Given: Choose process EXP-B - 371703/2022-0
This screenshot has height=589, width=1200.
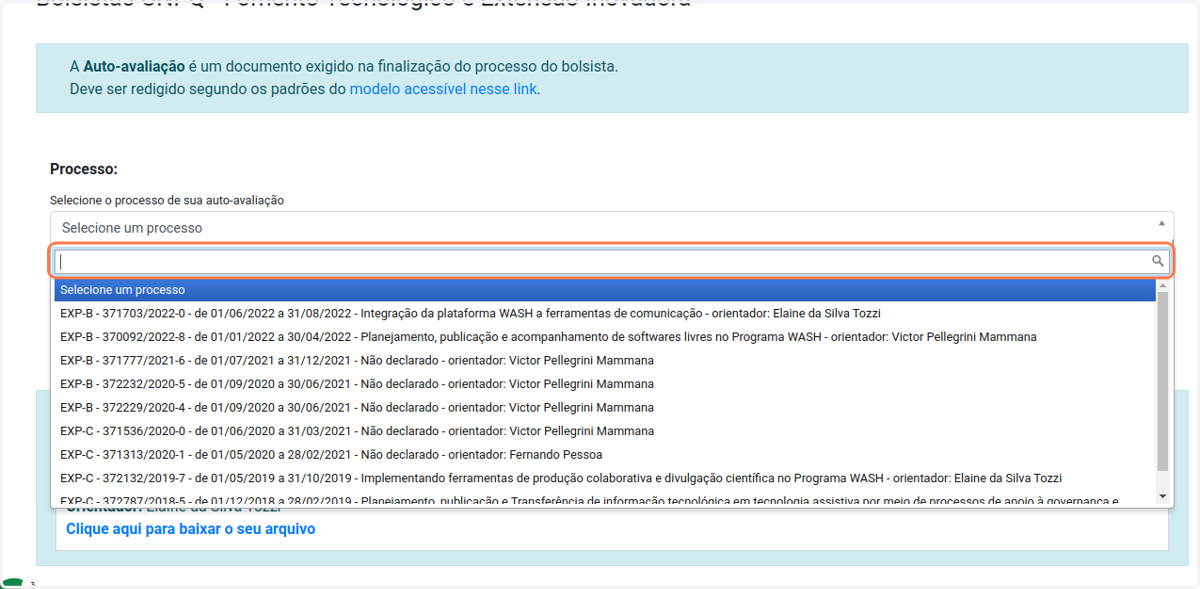Looking at the screenshot, I should coord(605,313).
